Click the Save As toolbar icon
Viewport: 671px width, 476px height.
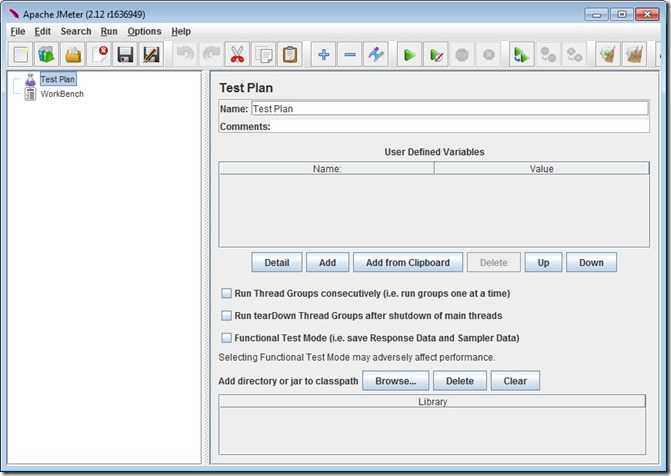click(x=151, y=54)
